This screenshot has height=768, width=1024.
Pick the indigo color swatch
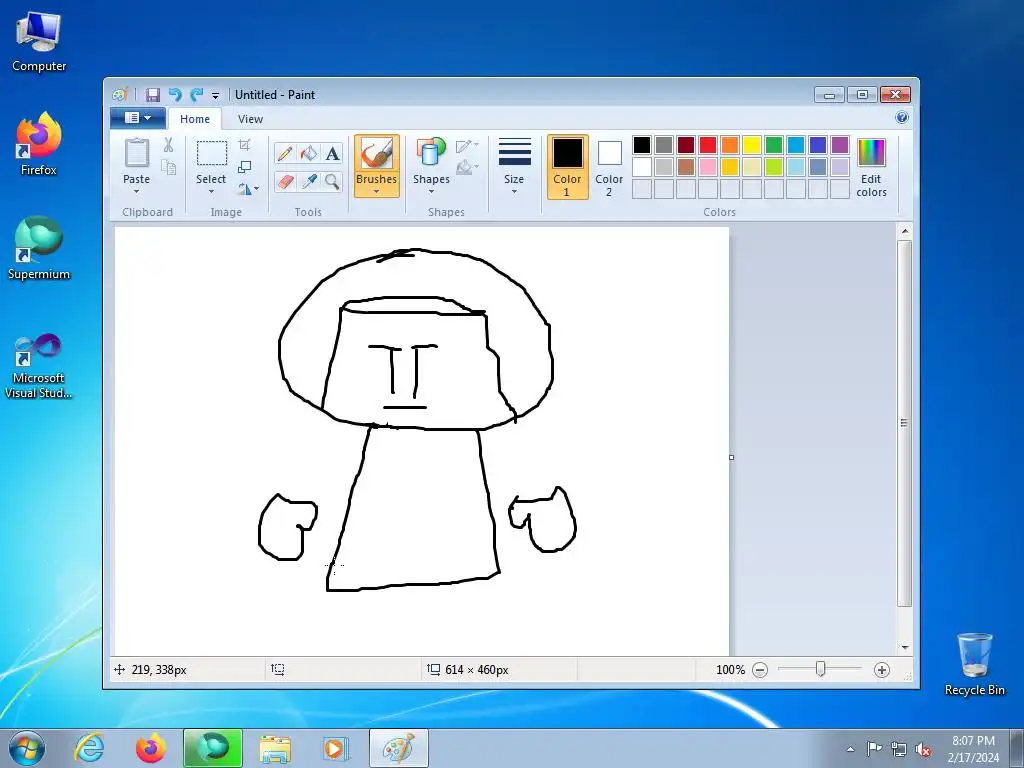tap(818, 144)
